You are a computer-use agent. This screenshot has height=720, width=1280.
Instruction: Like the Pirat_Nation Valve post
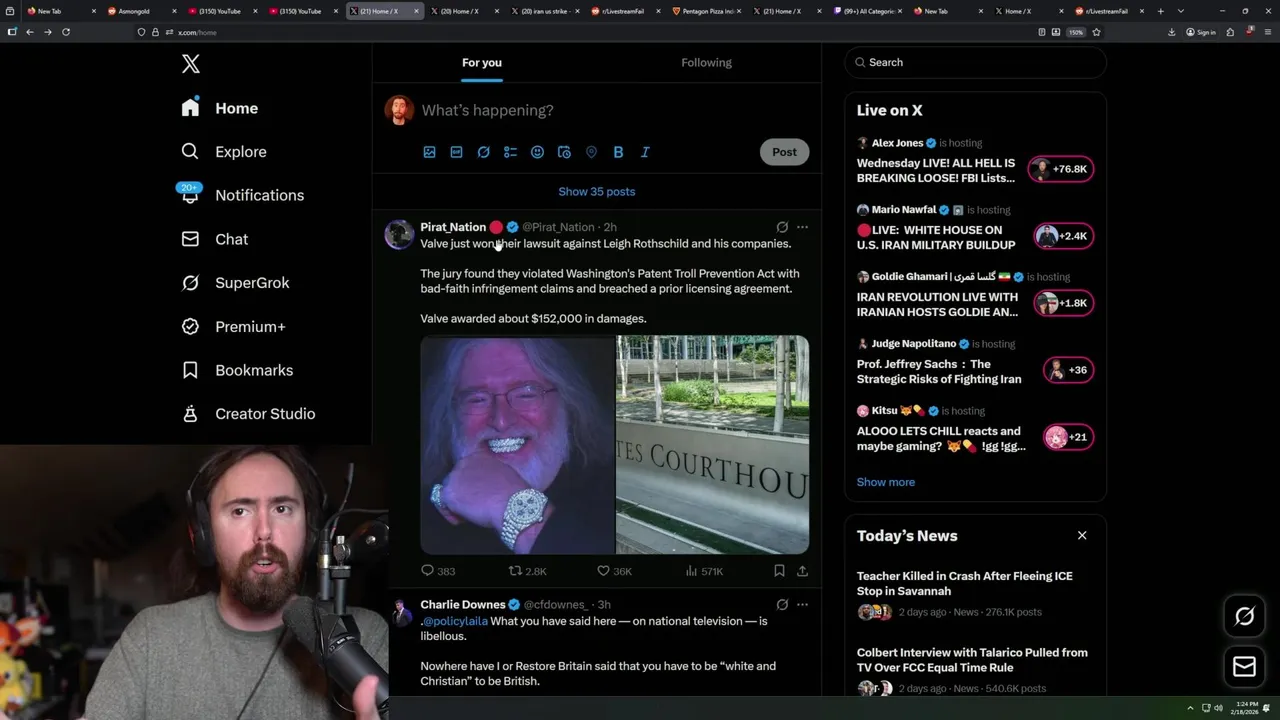(614, 571)
